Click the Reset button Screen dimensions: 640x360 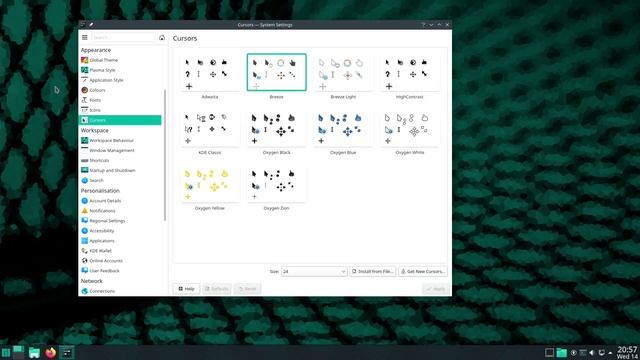click(248, 289)
